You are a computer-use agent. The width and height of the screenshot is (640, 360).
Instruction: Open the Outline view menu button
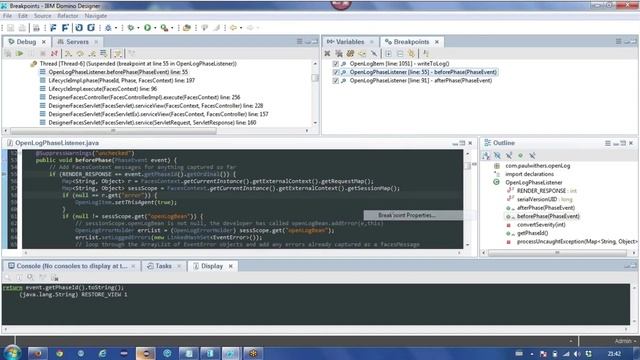click(608, 143)
